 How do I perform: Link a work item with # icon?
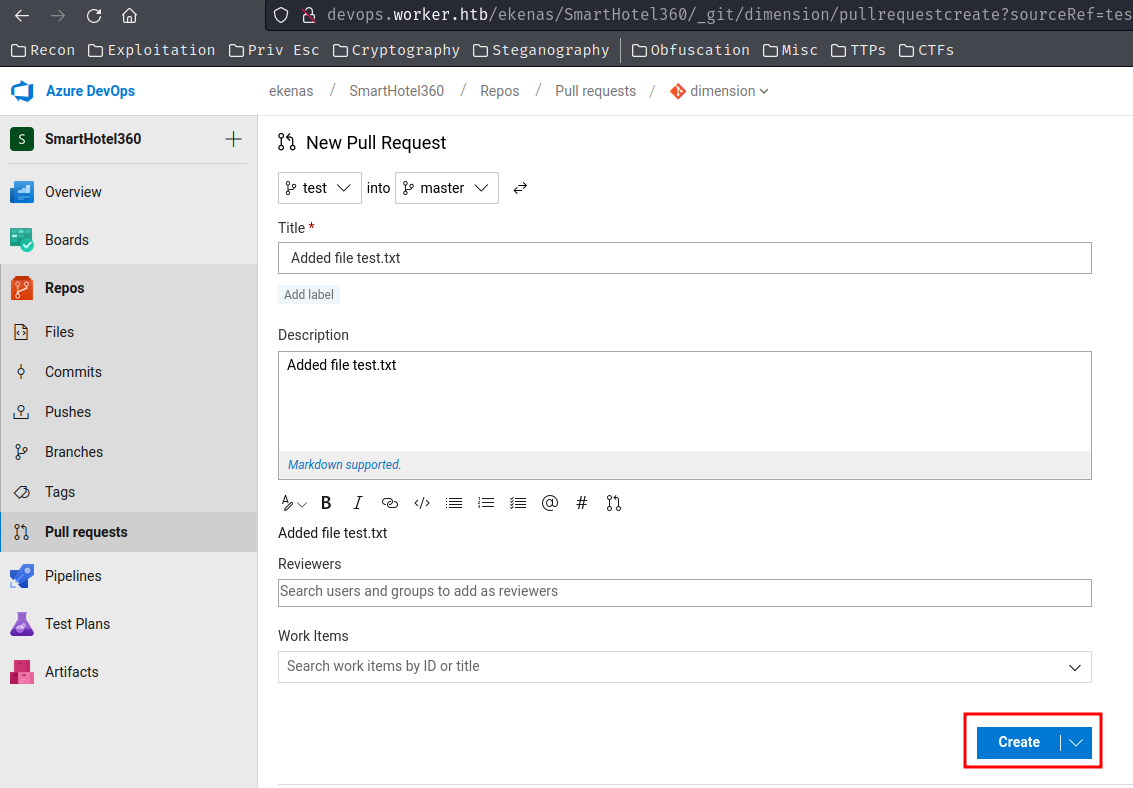pyautogui.click(x=582, y=503)
